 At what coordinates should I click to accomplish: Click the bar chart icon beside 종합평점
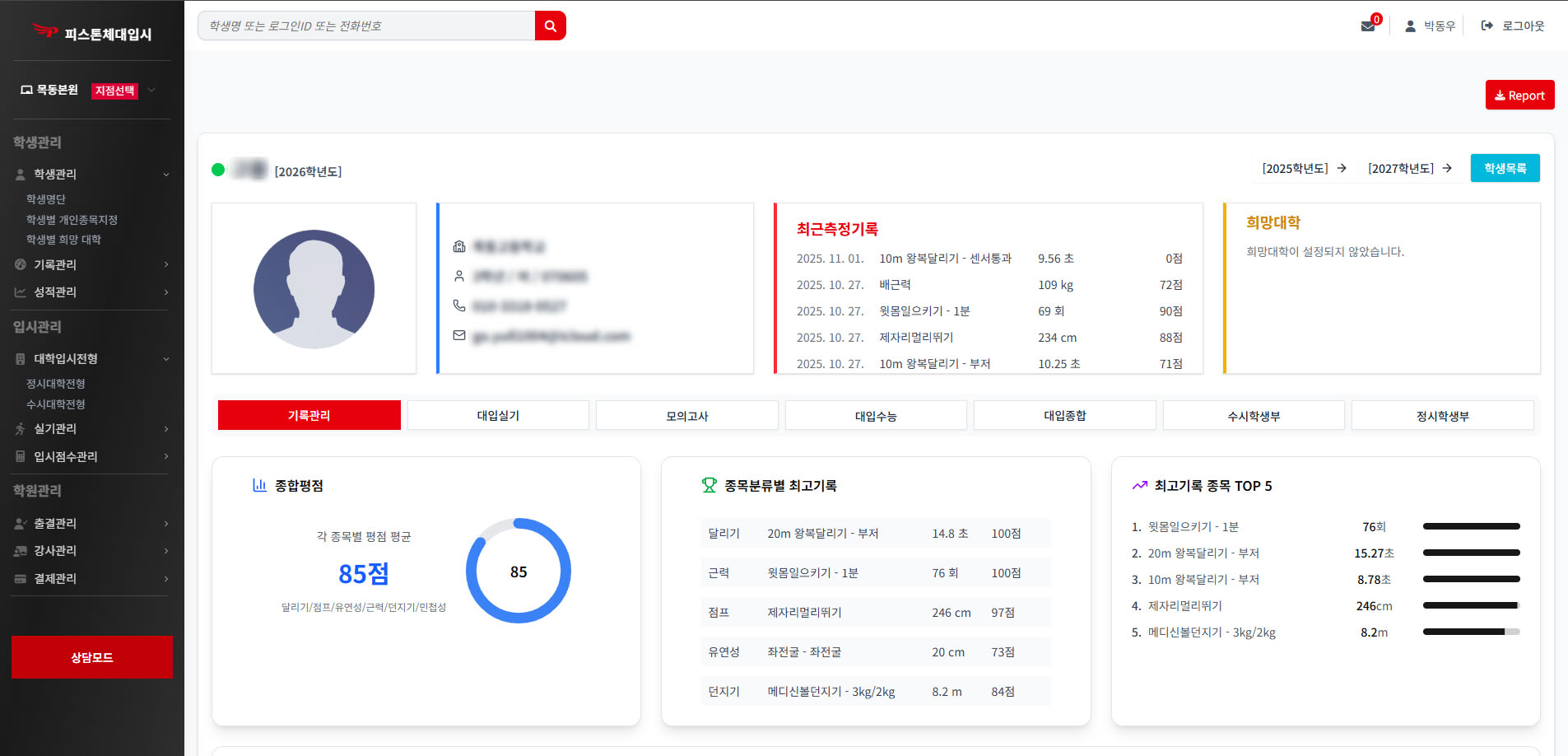point(259,485)
